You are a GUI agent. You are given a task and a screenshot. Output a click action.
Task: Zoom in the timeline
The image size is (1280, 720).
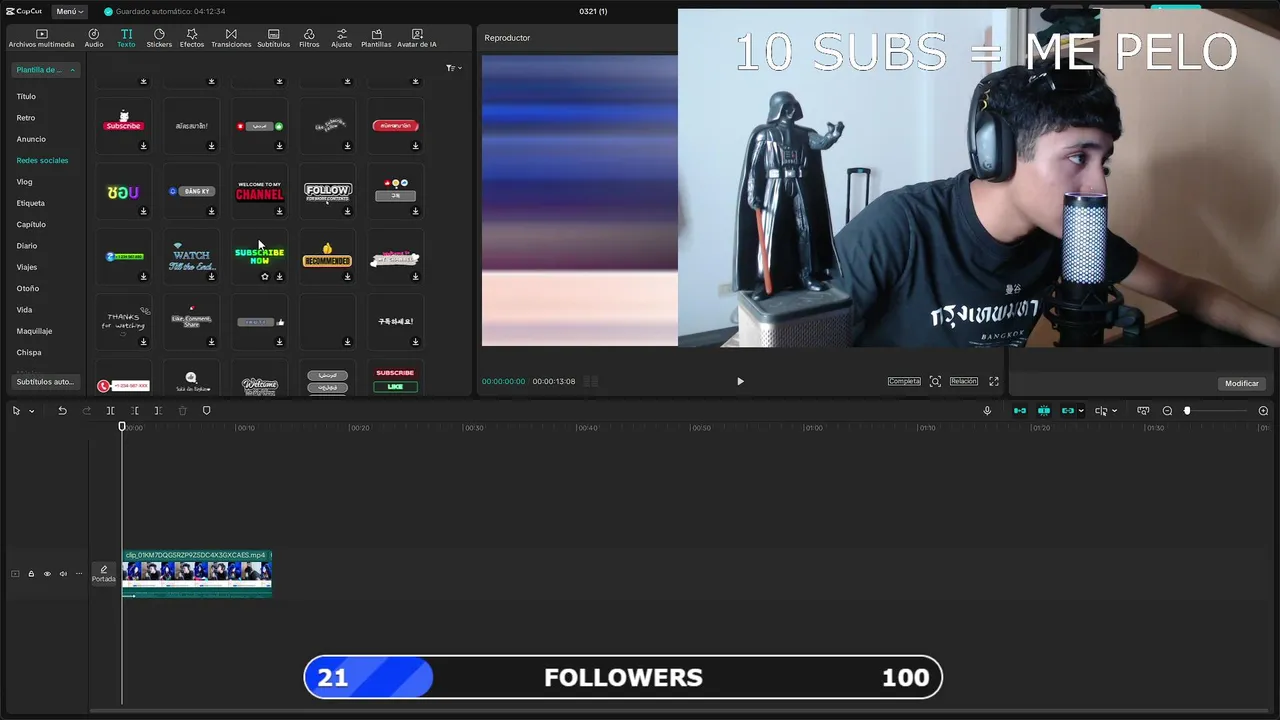coord(1263,411)
